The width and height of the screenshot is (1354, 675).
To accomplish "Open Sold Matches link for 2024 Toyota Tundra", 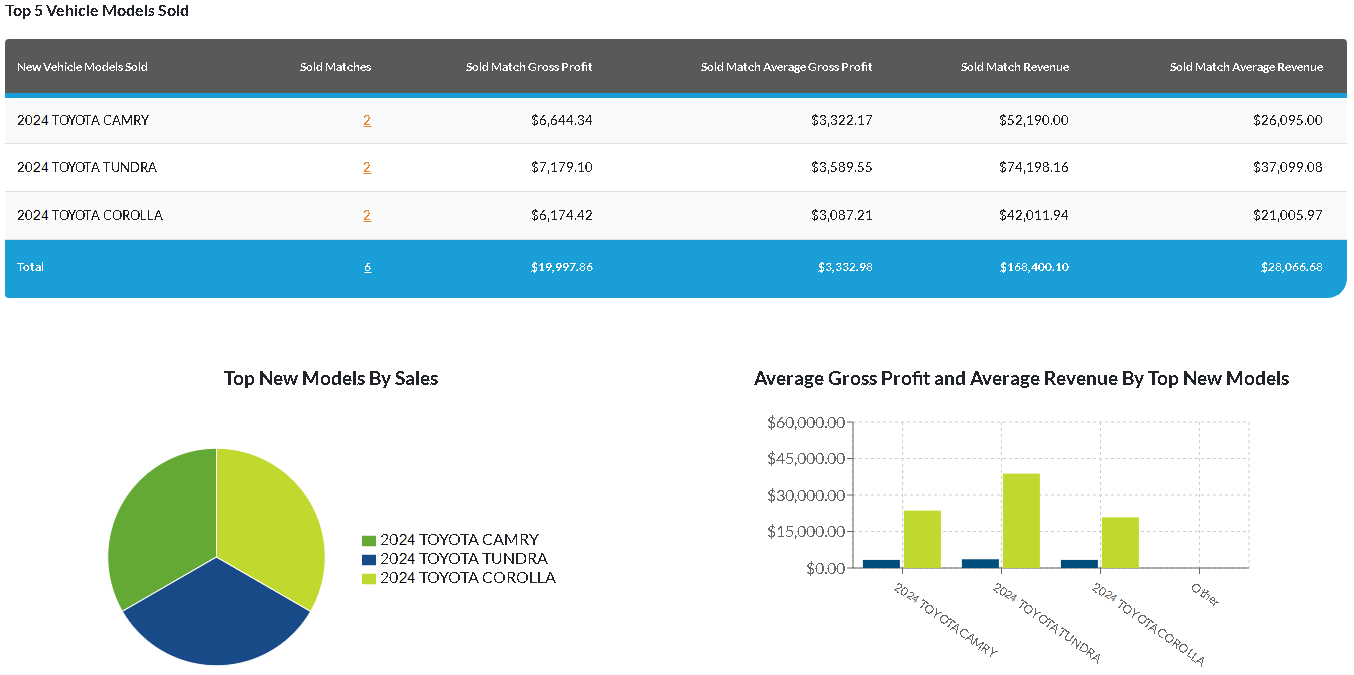I will point(367,167).
